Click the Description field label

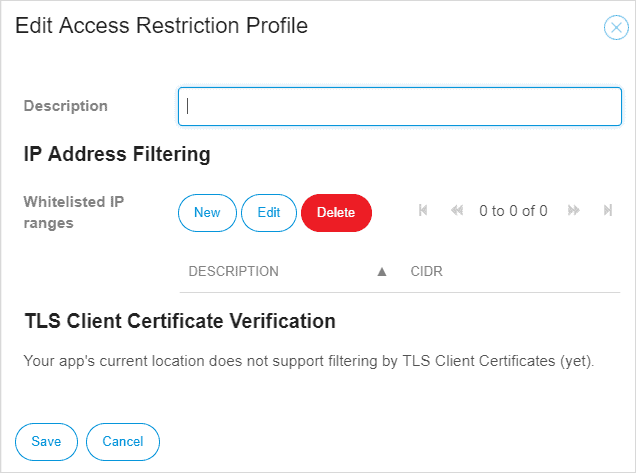(x=66, y=106)
